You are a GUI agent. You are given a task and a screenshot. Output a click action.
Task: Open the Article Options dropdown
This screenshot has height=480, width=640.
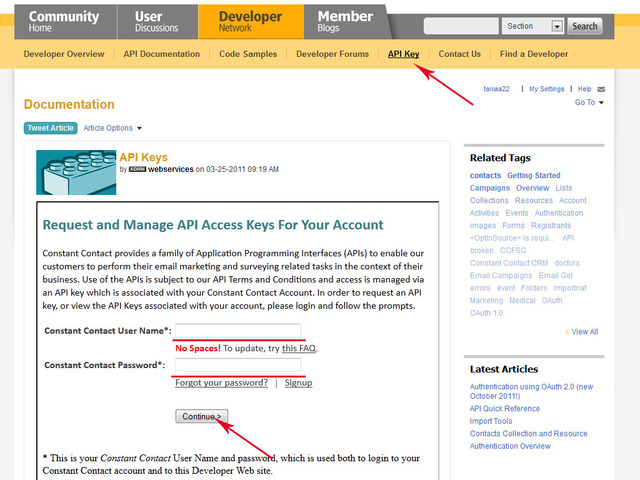(112, 128)
